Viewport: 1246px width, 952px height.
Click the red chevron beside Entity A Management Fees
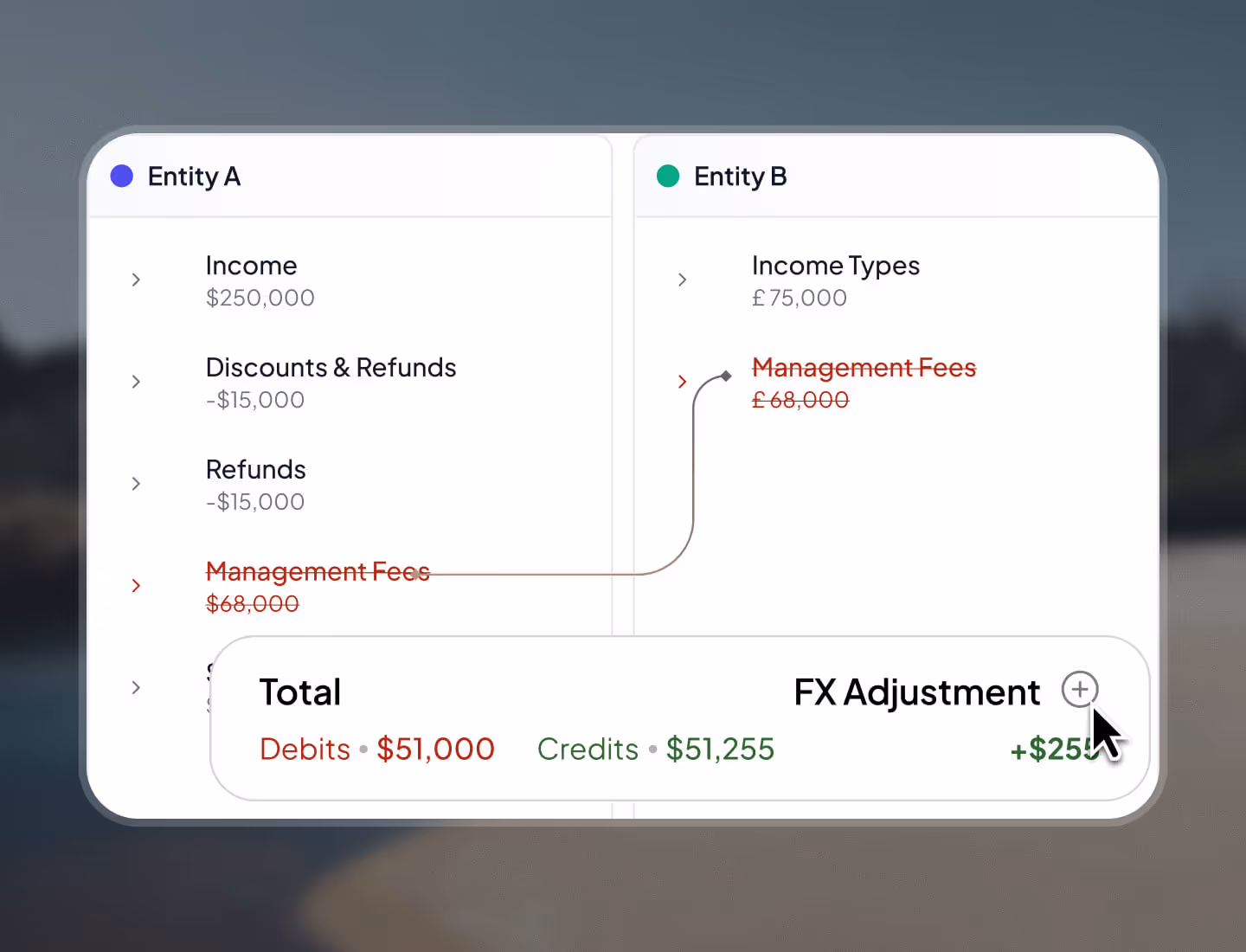click(x=136, y=586)
